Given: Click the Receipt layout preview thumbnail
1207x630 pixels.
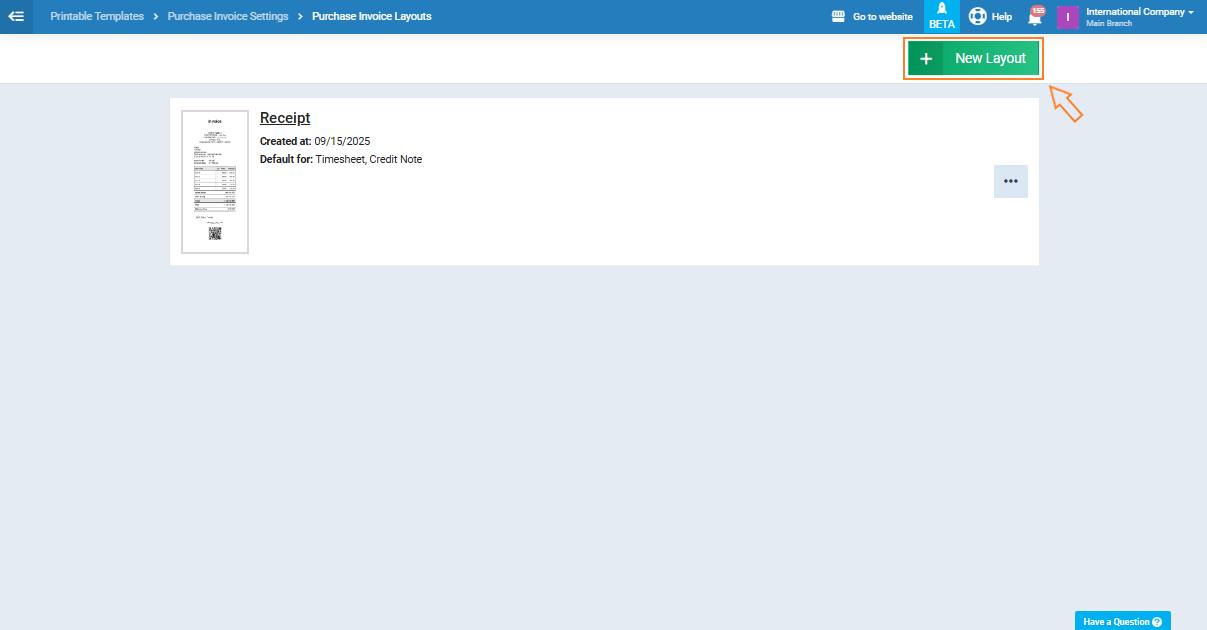Looking at the screenshot, I should 215,182.
